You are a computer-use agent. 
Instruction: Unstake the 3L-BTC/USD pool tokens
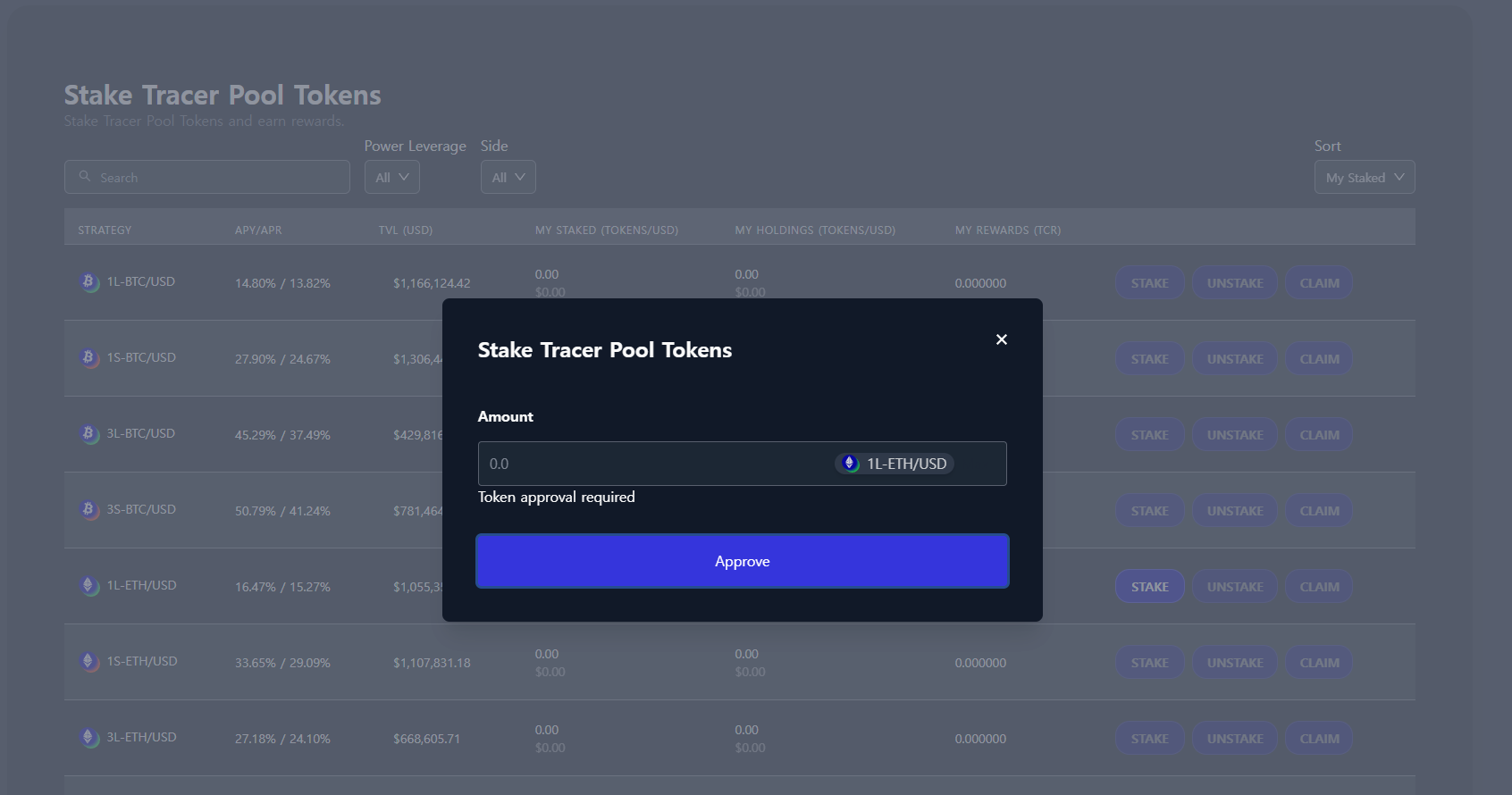[1235, 435]
